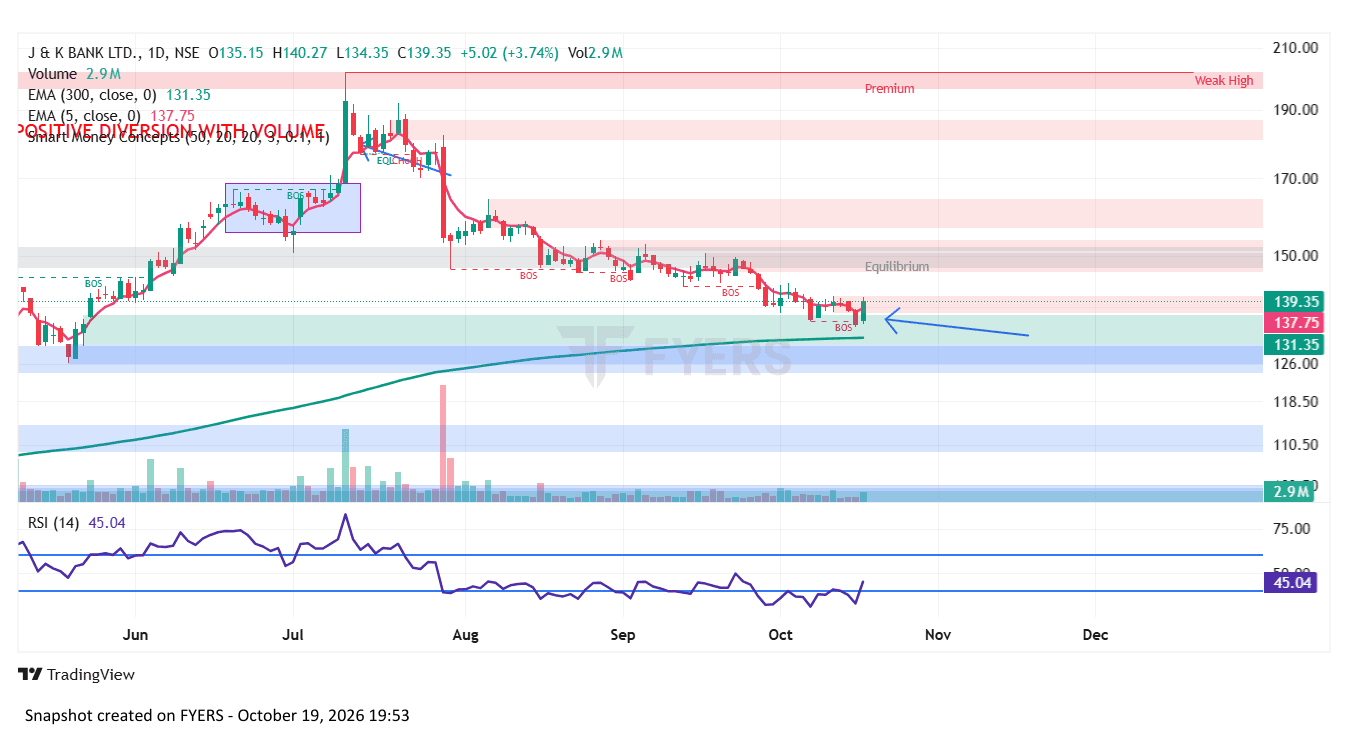The height and width of the screenshot is (736, 1348).
Task: Click the POSITIVE DIVERSION WITH VOLUME note
Action: click(x=170, y=131)
